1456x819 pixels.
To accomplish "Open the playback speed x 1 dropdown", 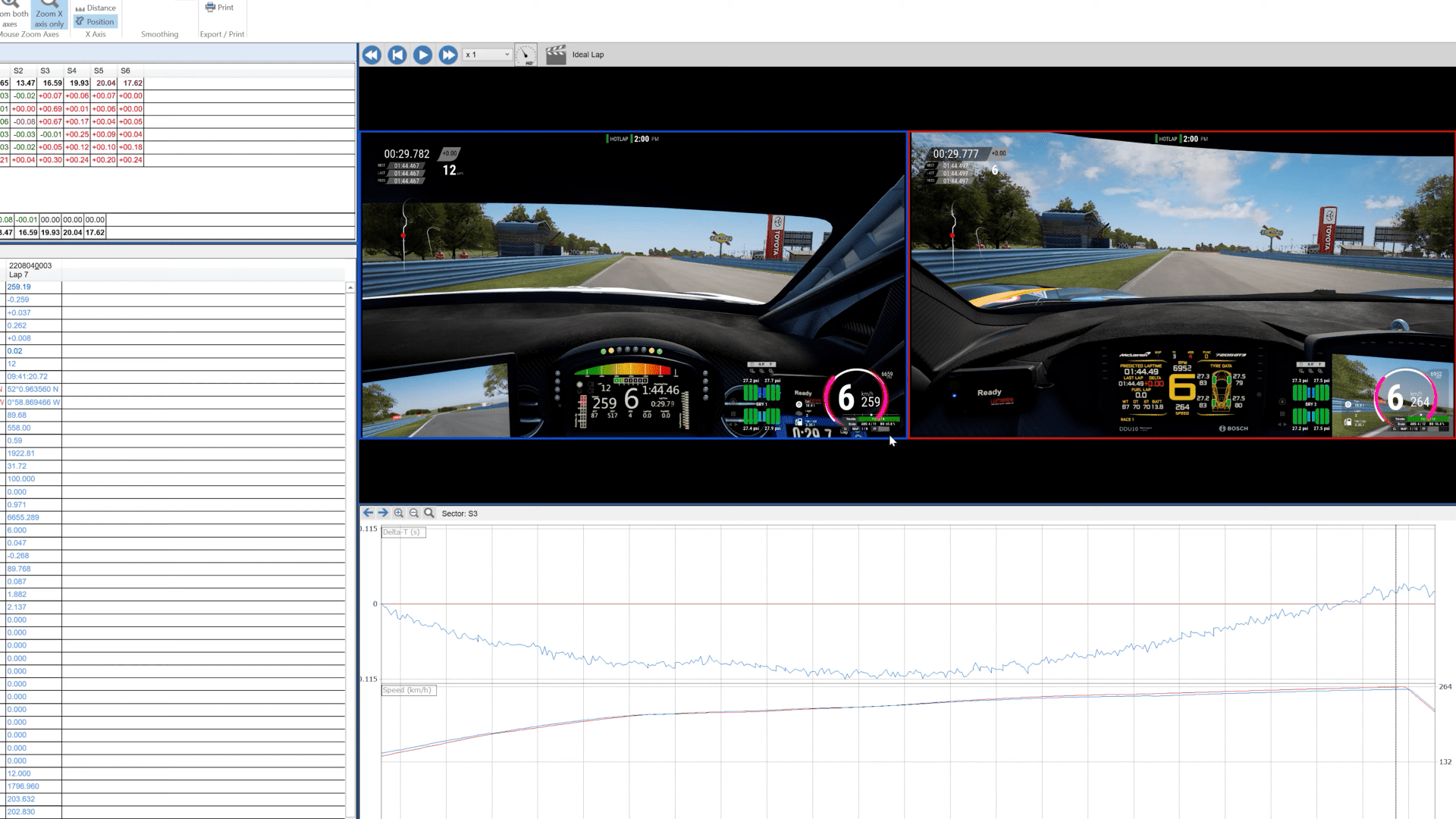I will tap(486, 54).
